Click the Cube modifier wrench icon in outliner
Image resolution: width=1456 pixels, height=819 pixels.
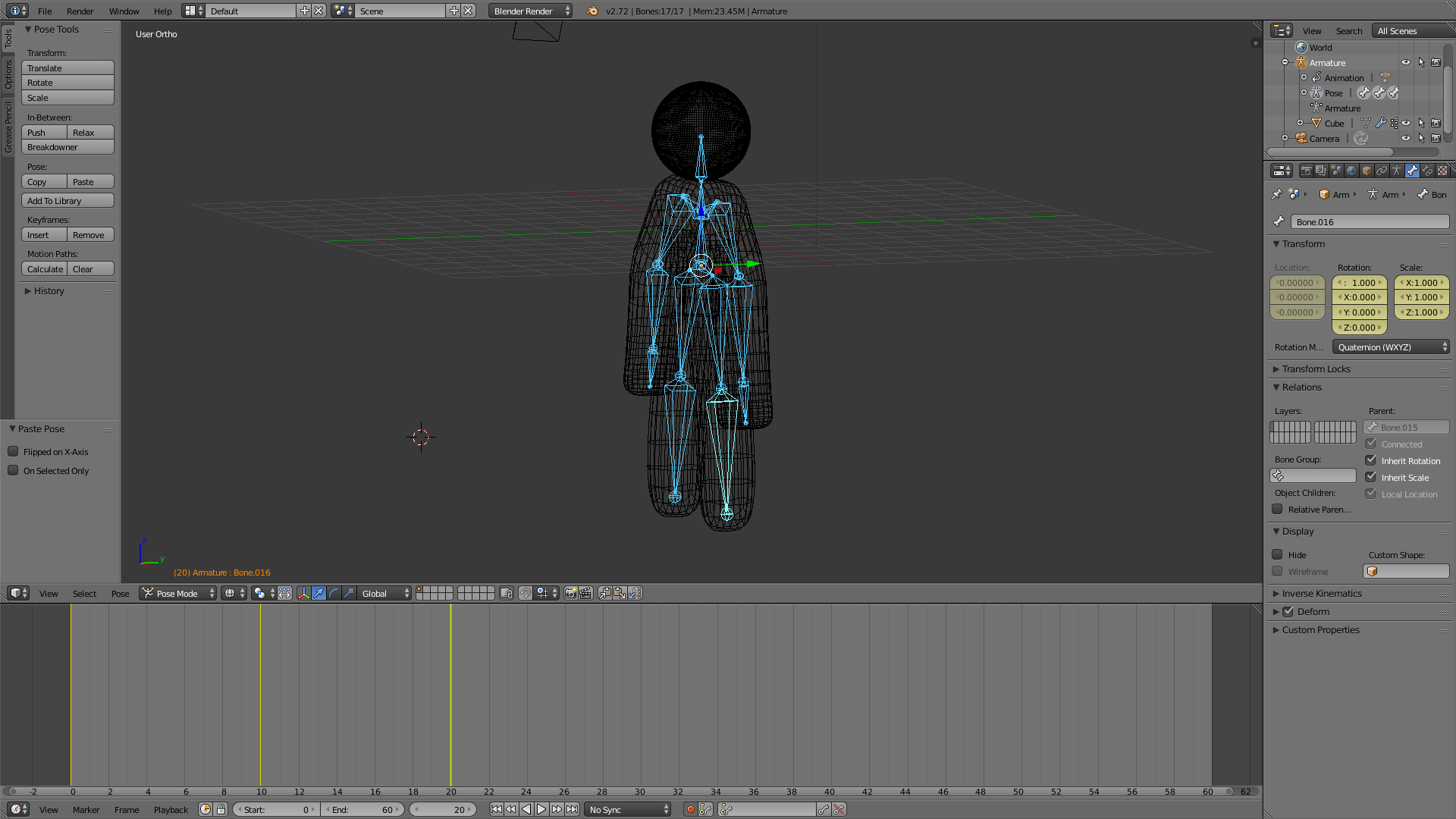(x=1380, y=124)
